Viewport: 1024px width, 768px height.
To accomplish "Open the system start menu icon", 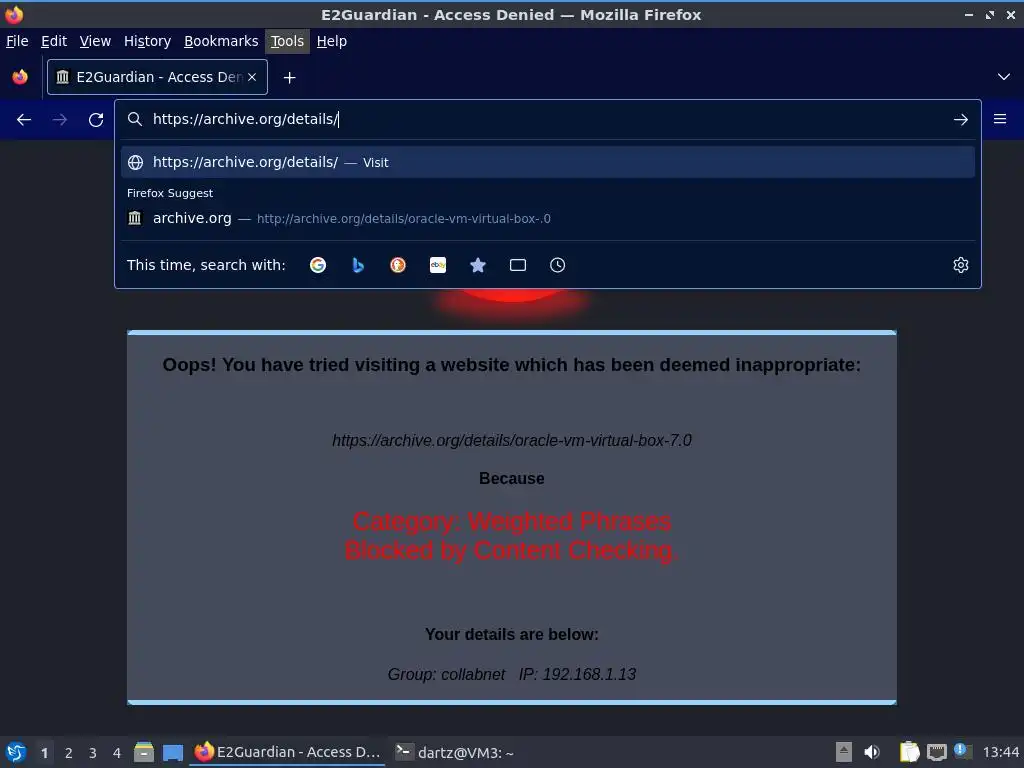I will coord(16,752).
